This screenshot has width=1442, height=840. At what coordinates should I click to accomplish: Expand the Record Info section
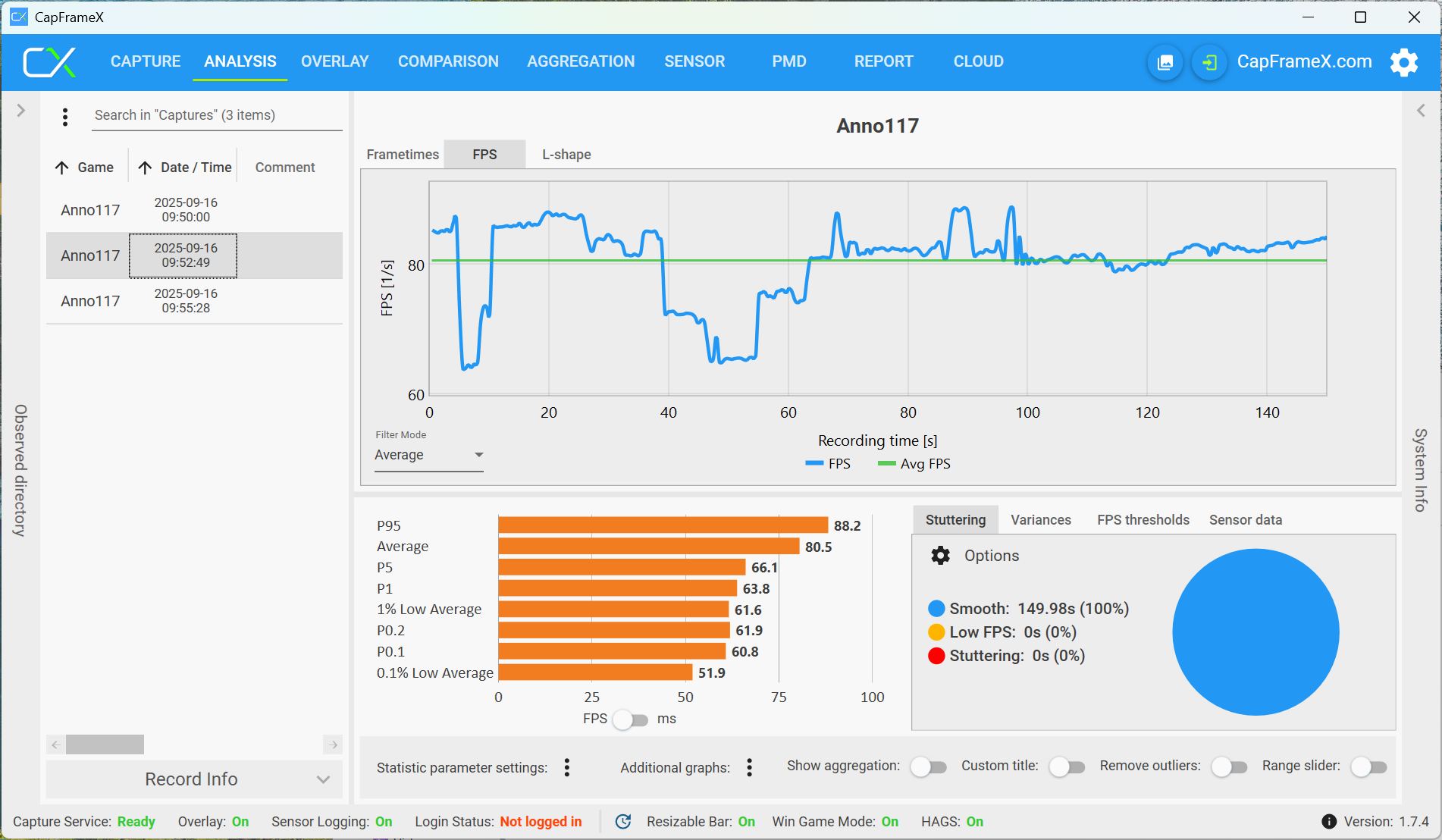click(x=194, y=779)
